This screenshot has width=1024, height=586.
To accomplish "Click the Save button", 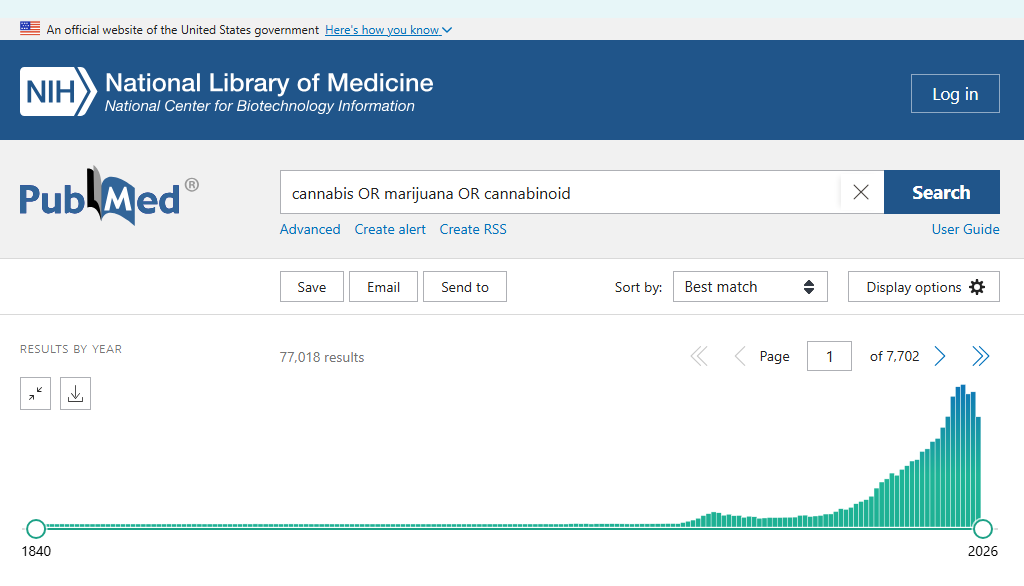I will pos(311,287).
